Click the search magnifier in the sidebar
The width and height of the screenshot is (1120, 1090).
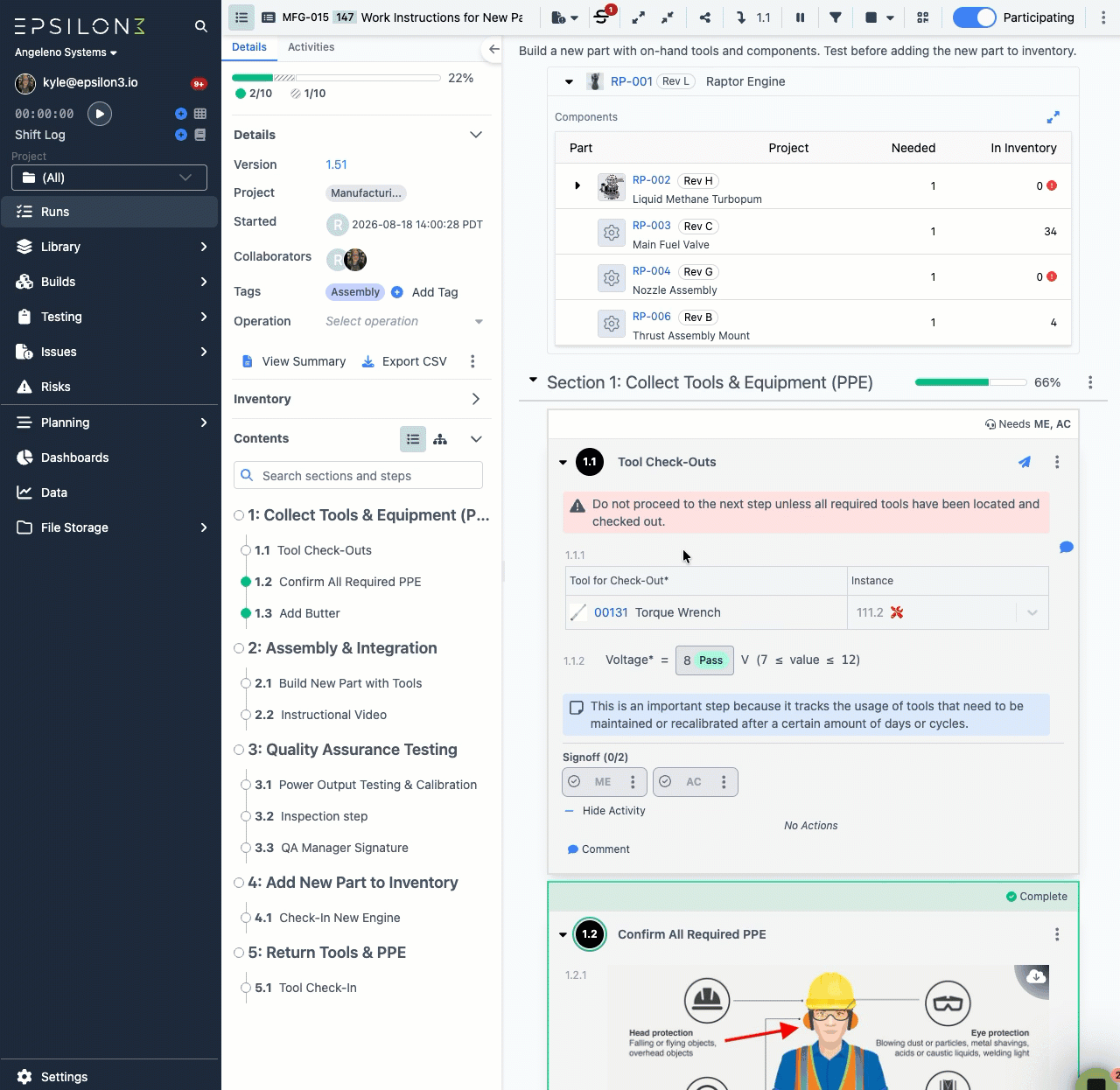[201, 26]
